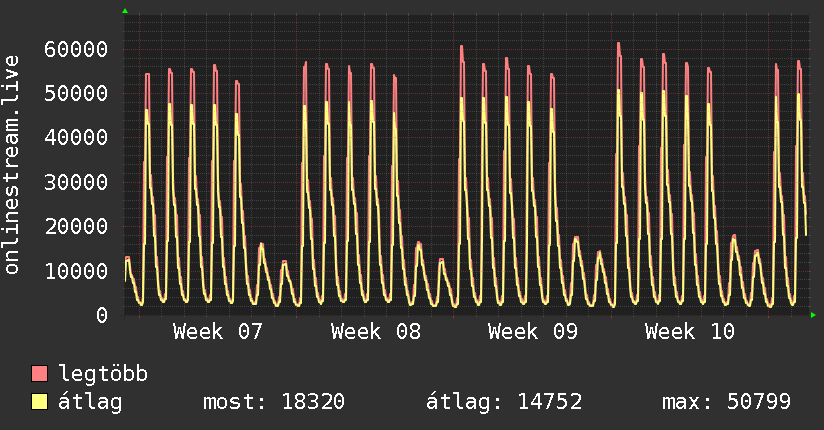
Task: Click the green arrow at the end of the x-axis
Action: 813,315
